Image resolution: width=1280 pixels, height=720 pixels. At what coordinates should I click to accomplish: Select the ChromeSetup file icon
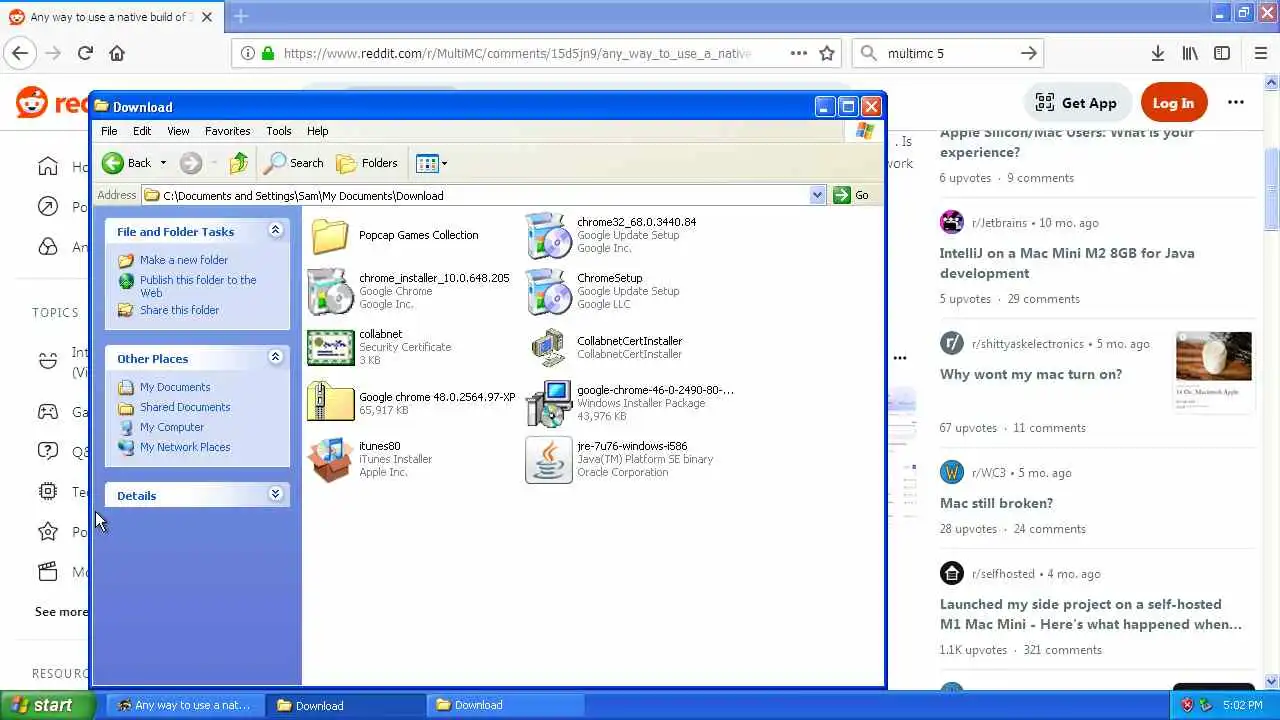pyautogui.click(x=548, y=291)
